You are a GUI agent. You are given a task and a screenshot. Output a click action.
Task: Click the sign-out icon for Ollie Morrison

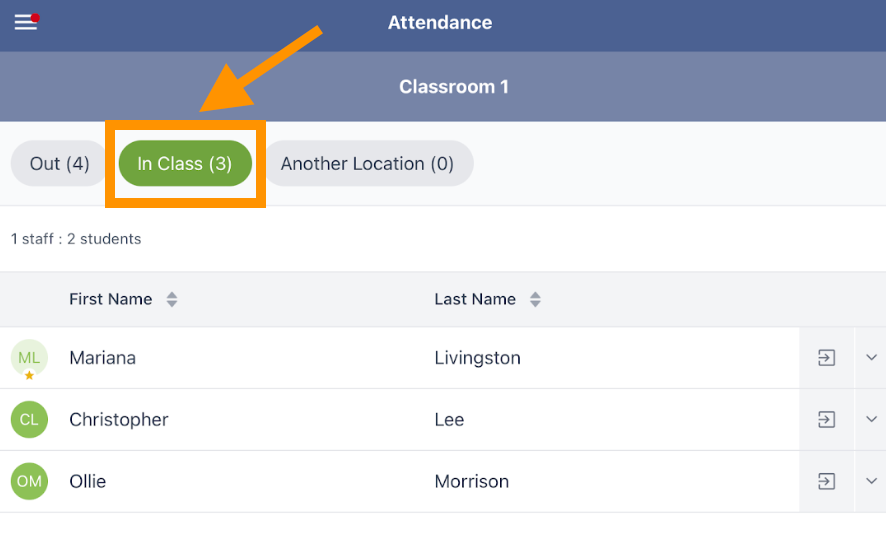826,482
